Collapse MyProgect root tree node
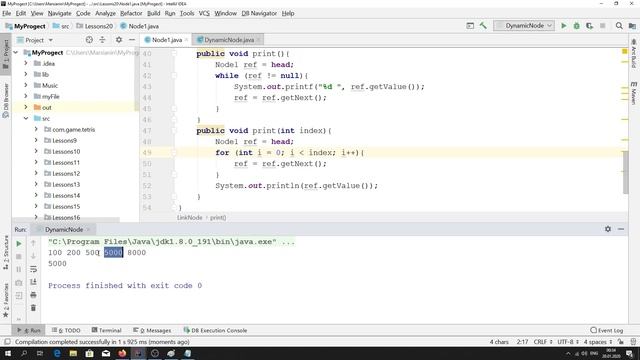The image size is (640, 360). click(x=16, y=53)
